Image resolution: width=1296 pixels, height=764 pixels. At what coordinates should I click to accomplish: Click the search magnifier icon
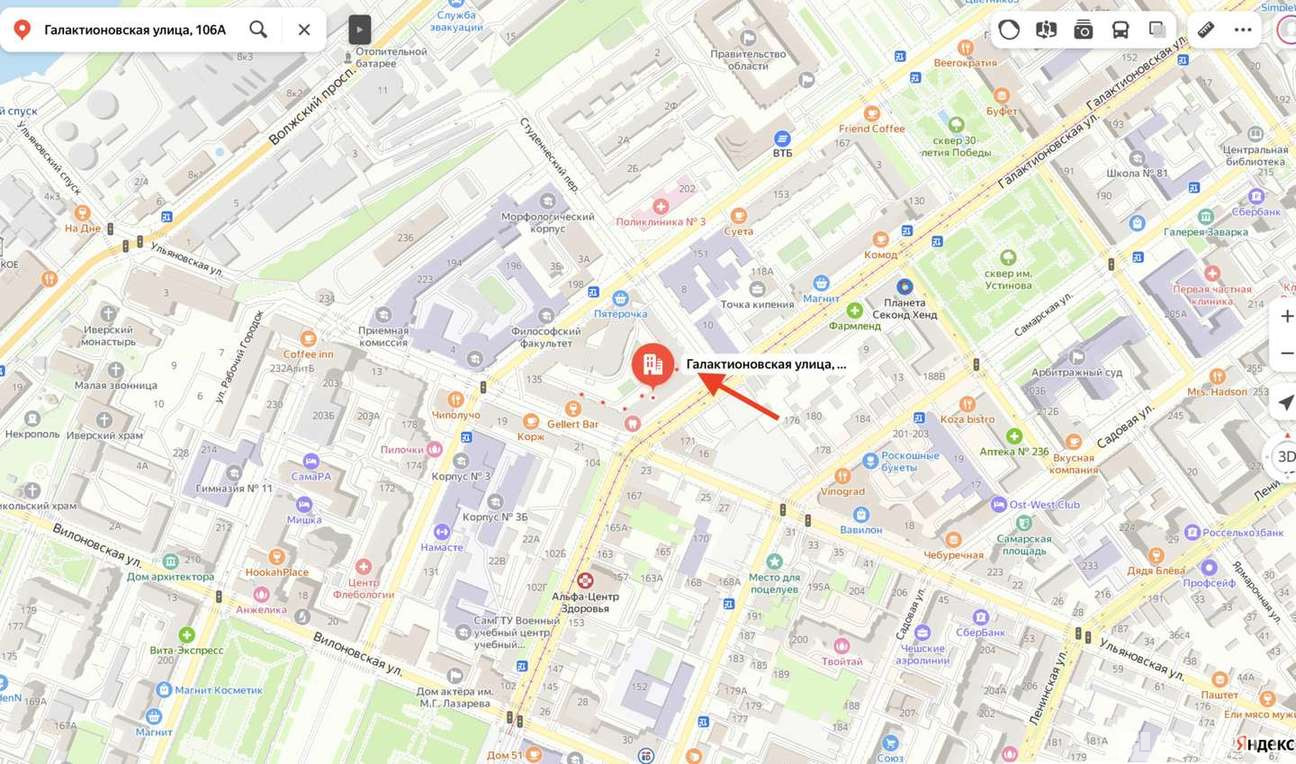pos(258,30)
